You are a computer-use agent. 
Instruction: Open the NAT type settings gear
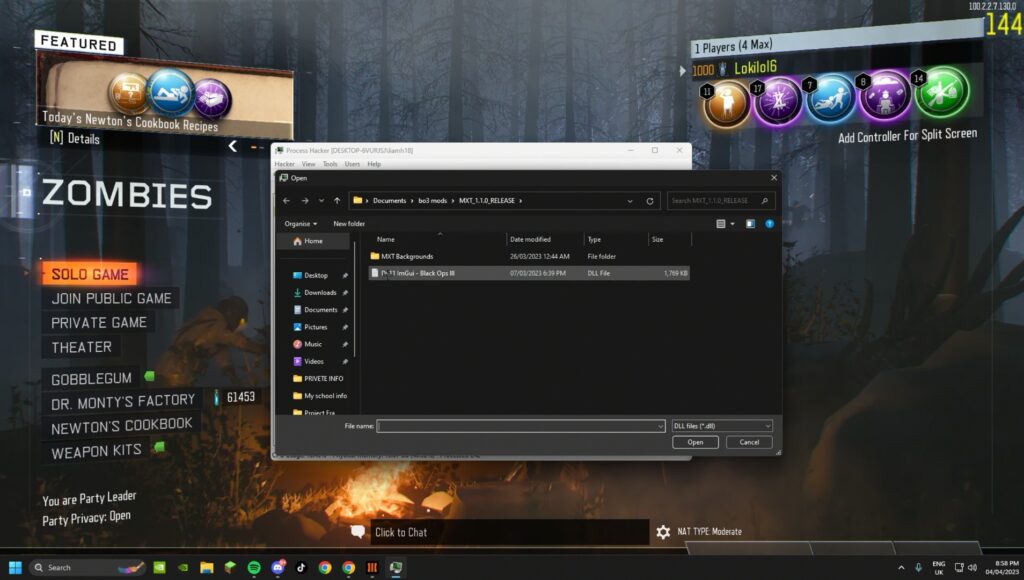click(663, 532)
